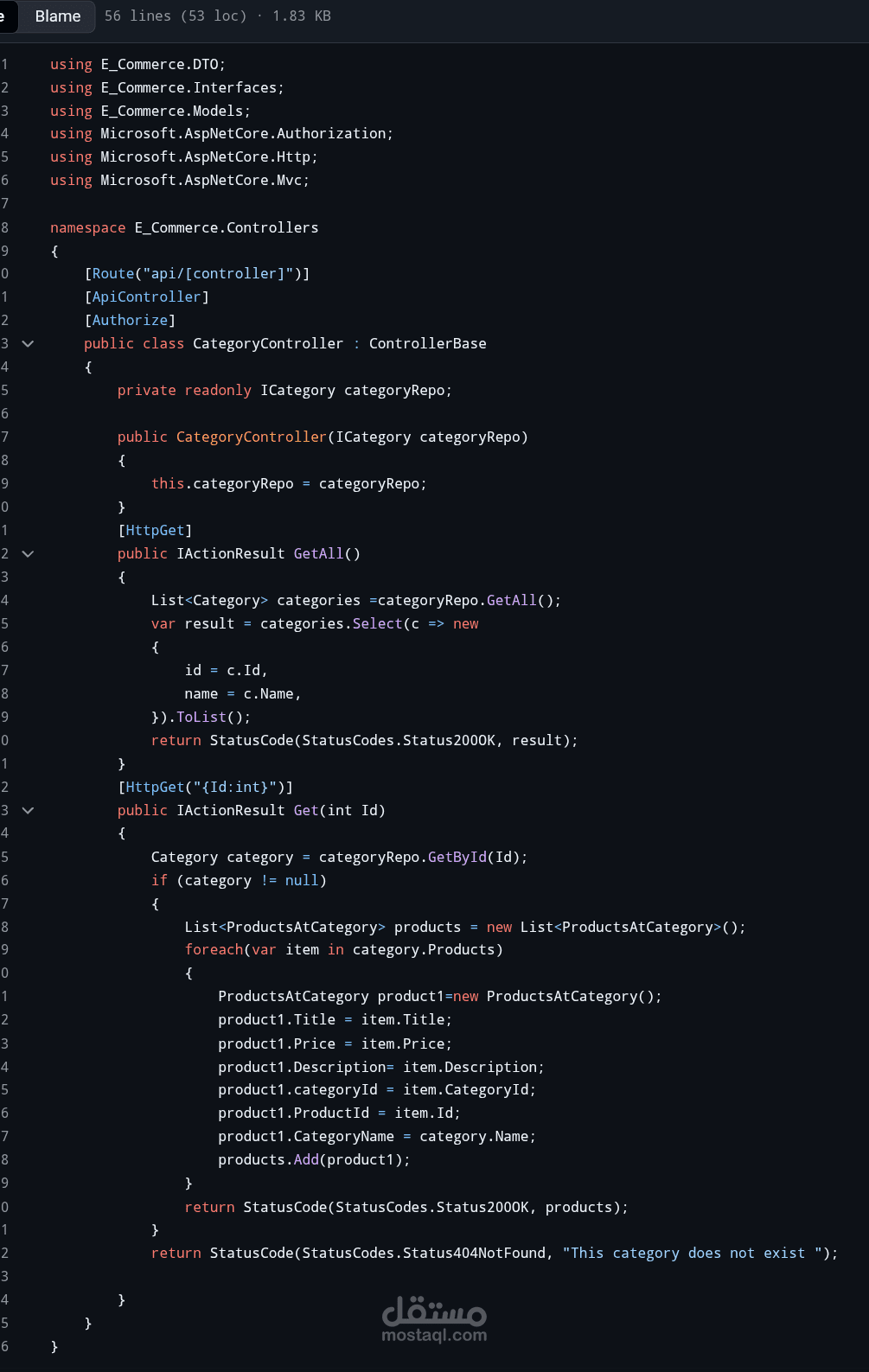Viewport: 869px width, 1372px height.
Task: Click 'name = c.Name,' line
Action: (243, 694)
